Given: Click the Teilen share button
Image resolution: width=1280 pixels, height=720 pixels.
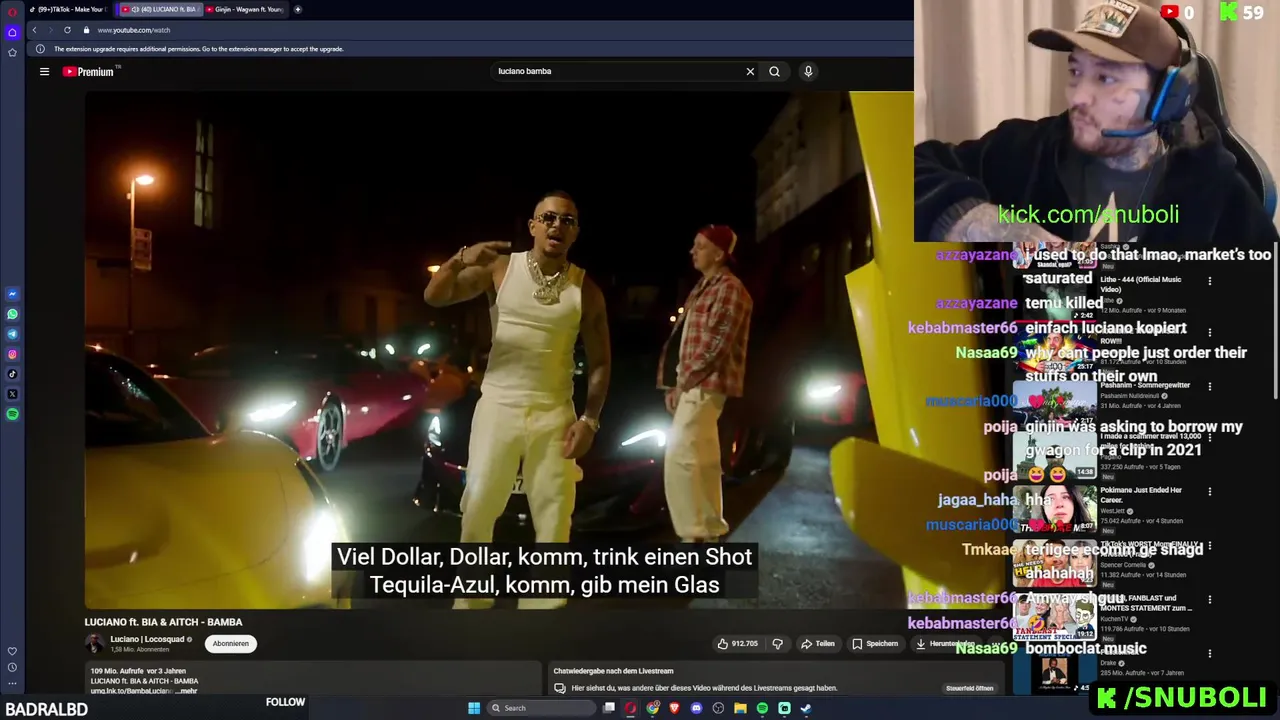Looking at the screenshot, I should [817, 644].
